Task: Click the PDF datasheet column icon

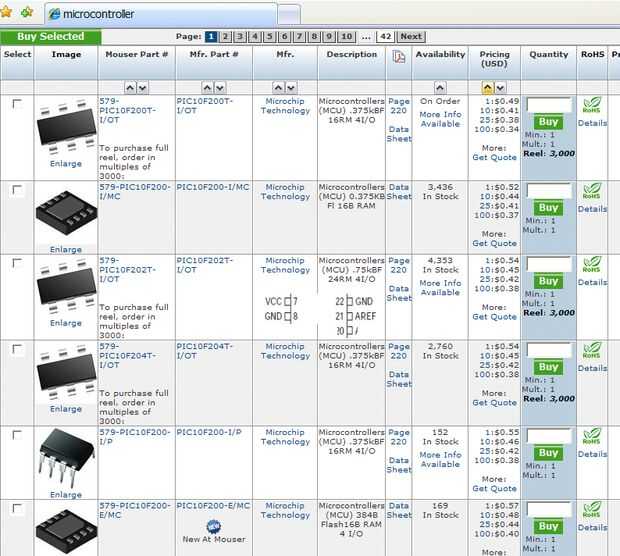Action: click(399, 57)
